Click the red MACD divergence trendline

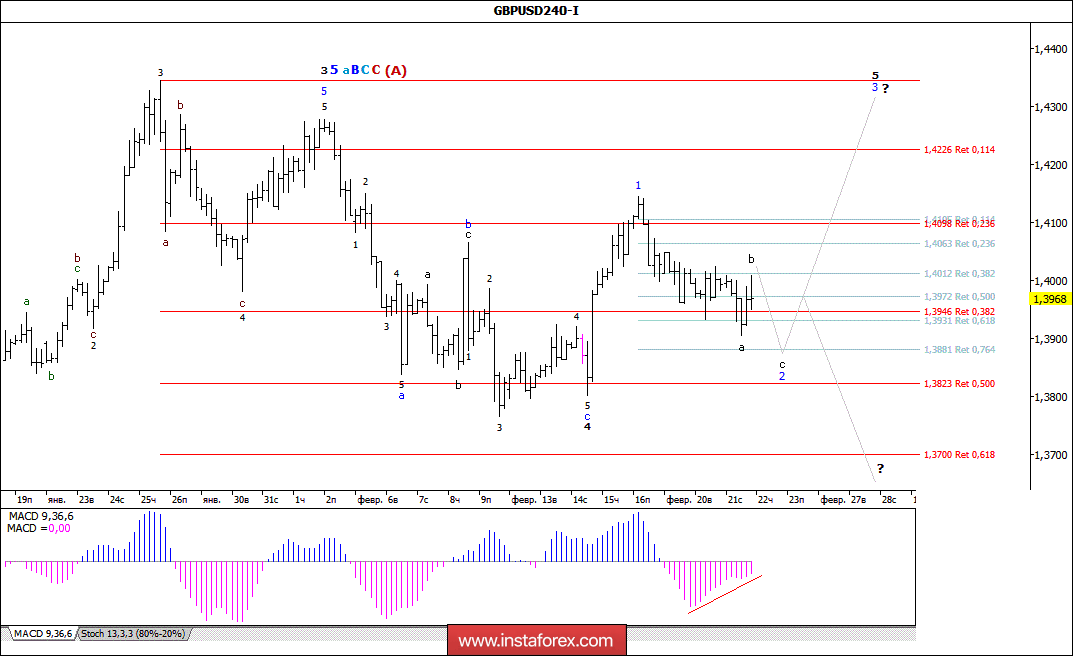coord(725,594)
